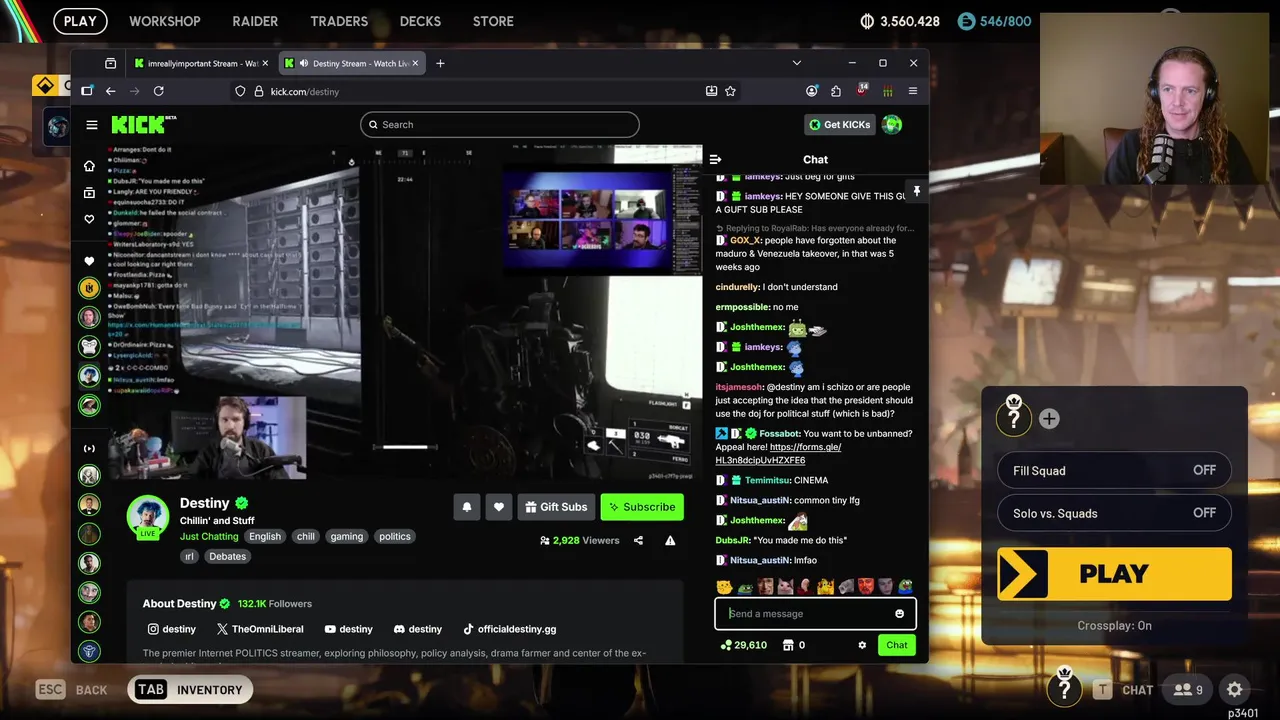The width and height of the screenshot is (1280, 720).
Task: Open Destiny's Discord link
Action: [x=418, y=629]
